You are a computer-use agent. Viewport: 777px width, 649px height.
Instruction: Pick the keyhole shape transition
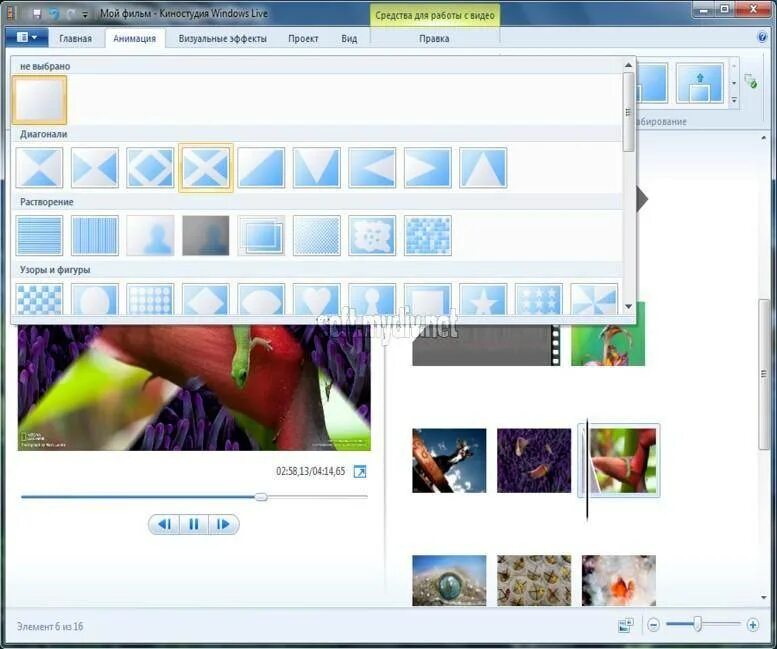point(372,299)
